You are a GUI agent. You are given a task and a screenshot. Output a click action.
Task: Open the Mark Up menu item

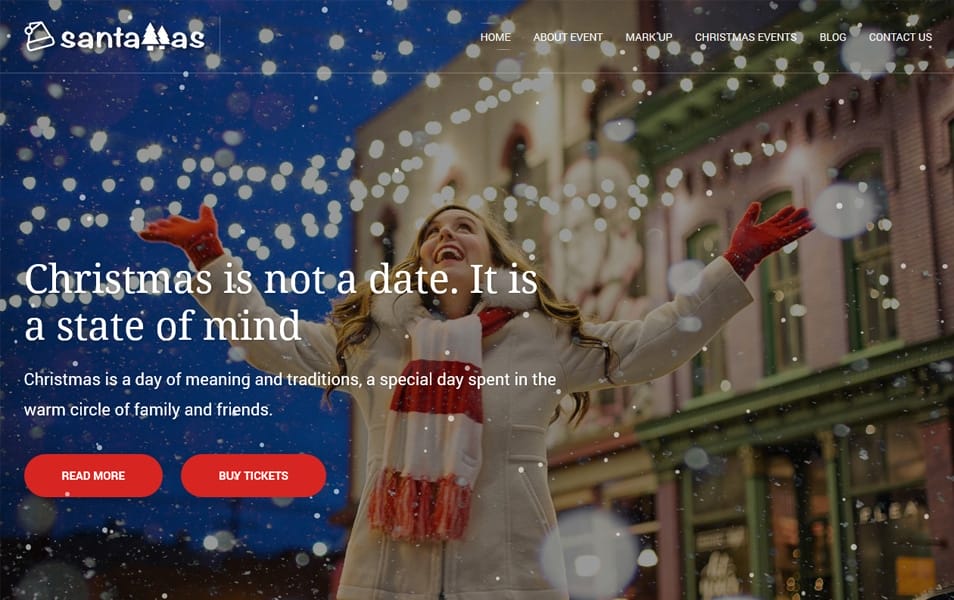[x=649, y=37]
